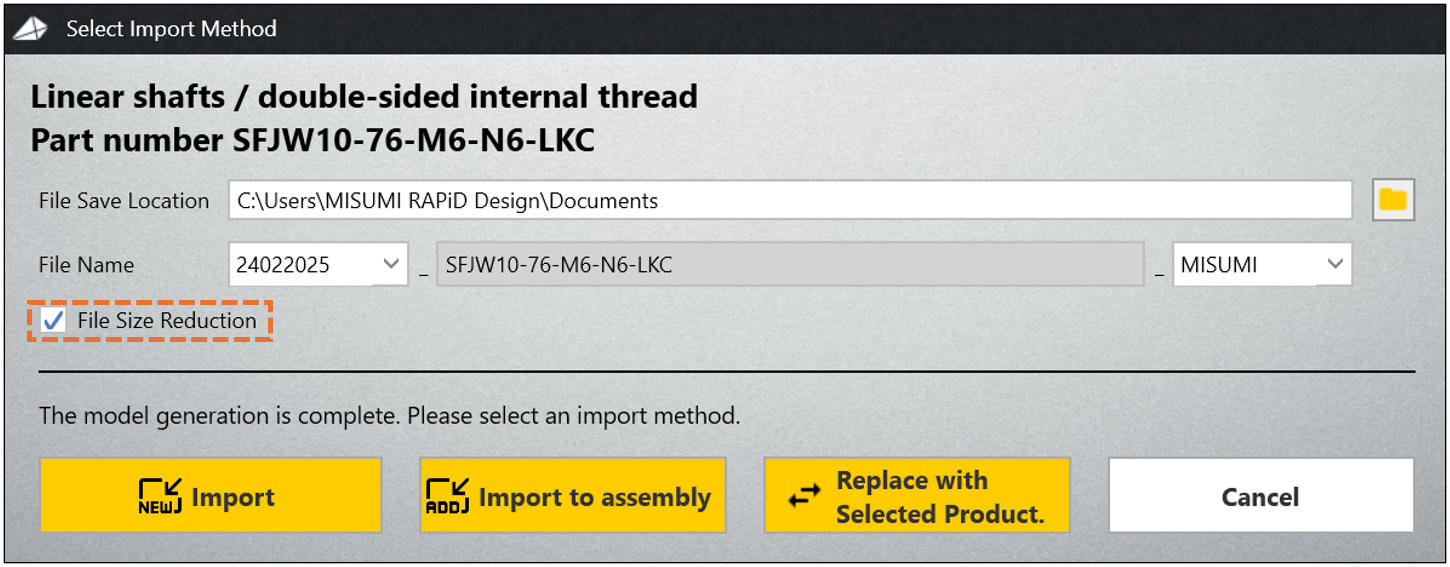This screenshot has height=567, width=1450.
Task: Click the grayed SFJW10-76-M6-N6-LKC file name field
Action: 790,265
